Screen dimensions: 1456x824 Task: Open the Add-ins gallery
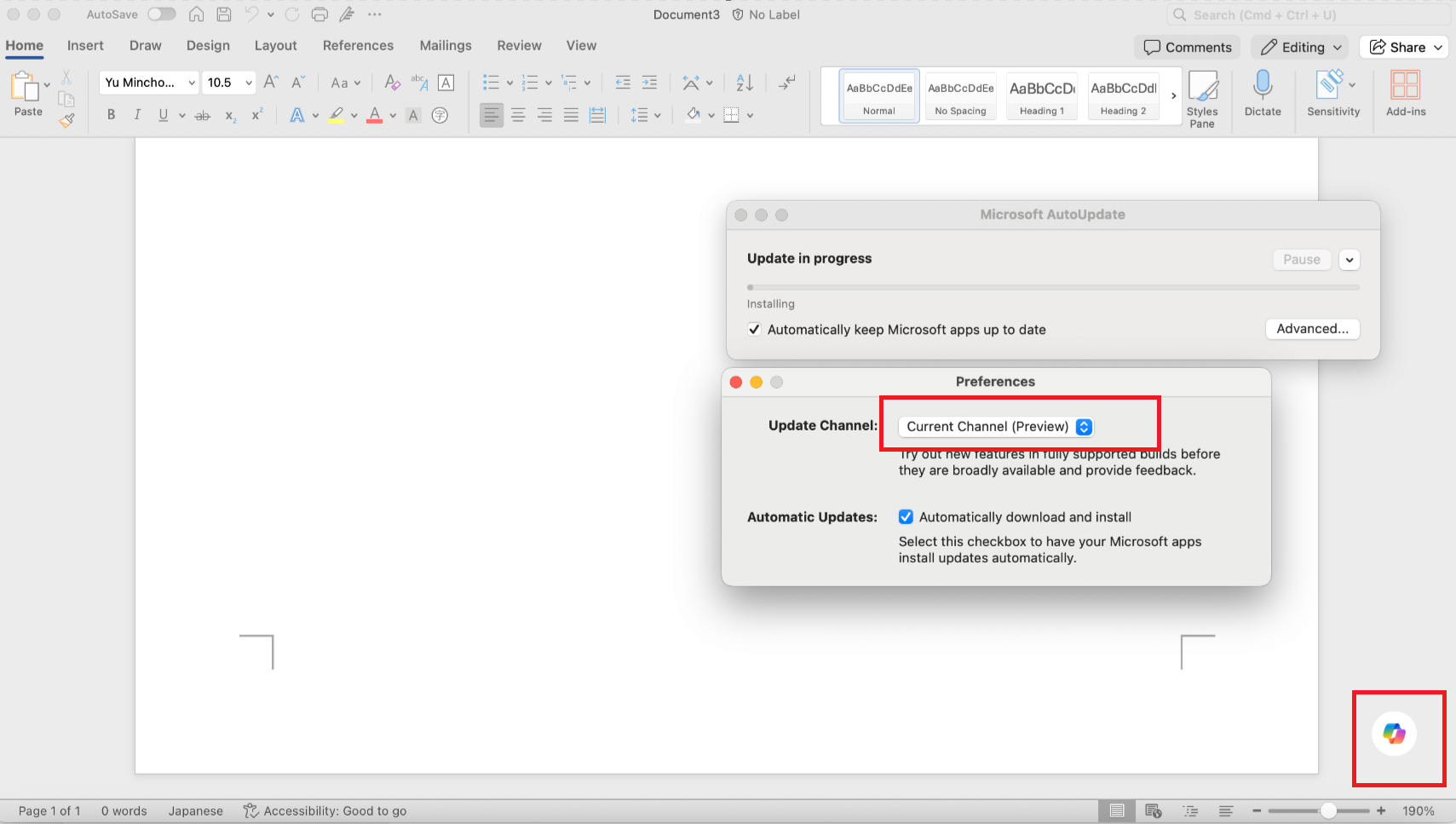click(x=1406, y=93)
